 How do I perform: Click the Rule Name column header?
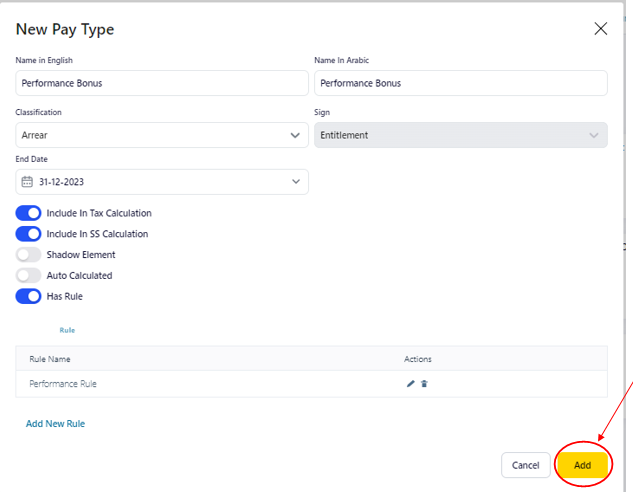[50, 359]
